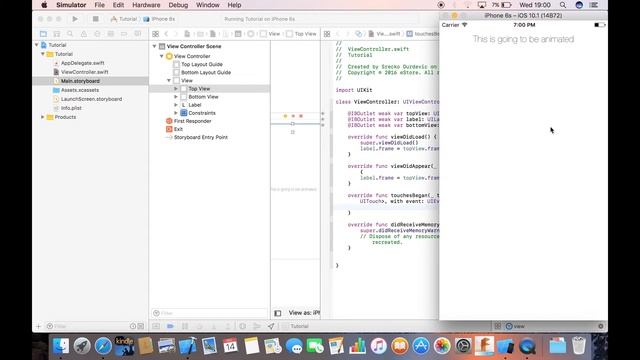Select Storyboard Entry Point in outline

200,137
